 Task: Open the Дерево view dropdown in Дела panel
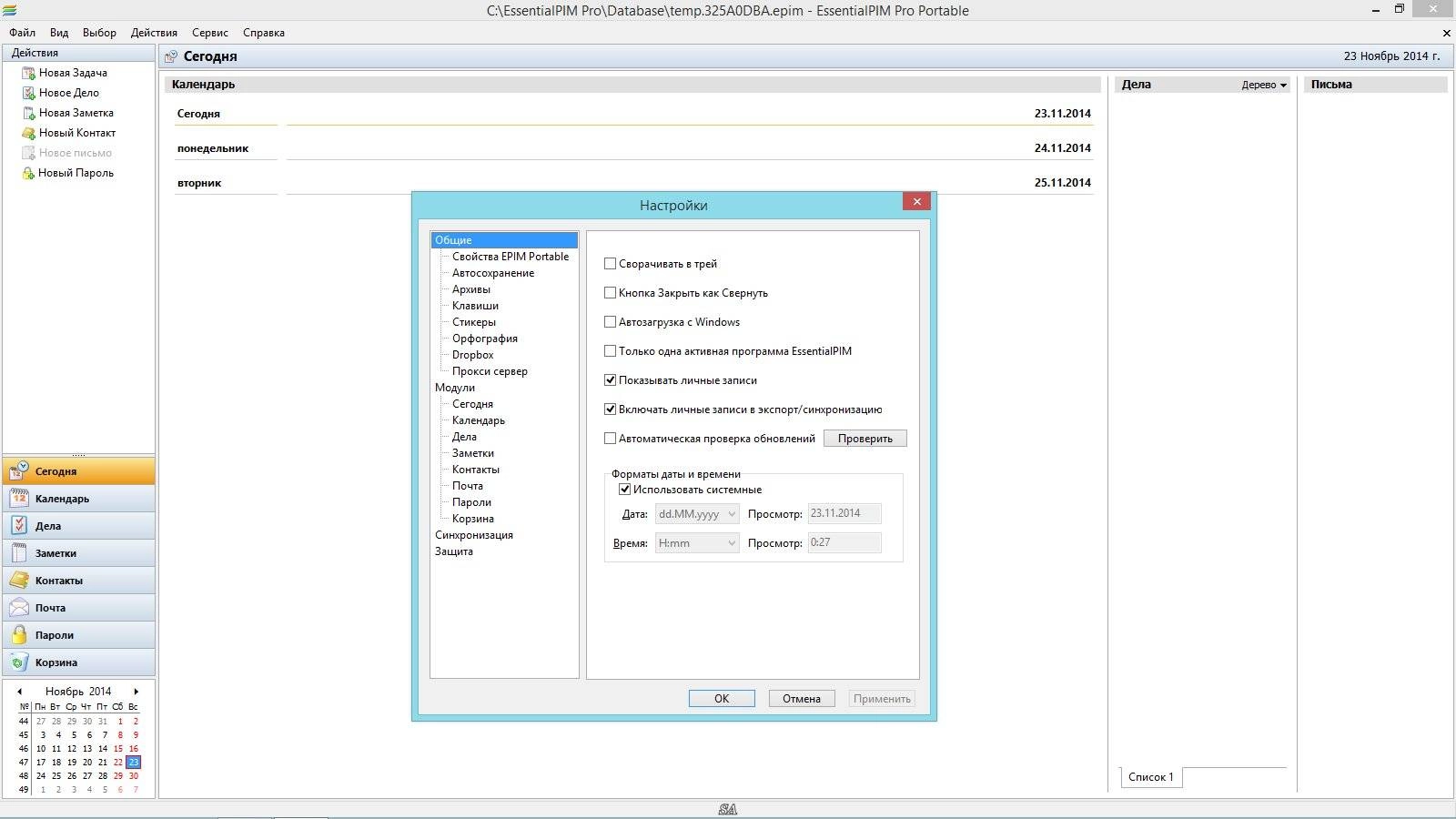(x=1264, y=85)
